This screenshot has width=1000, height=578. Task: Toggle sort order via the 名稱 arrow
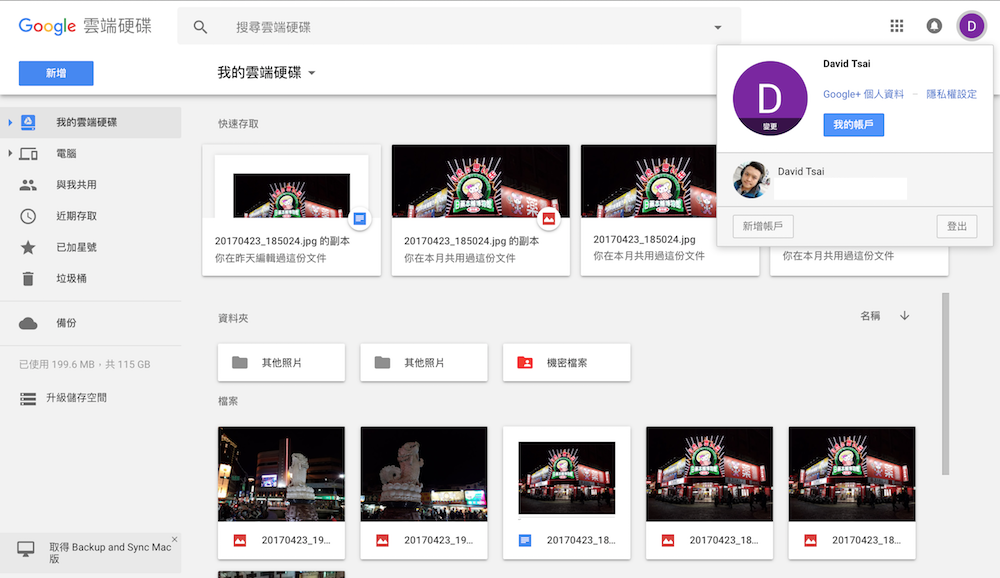tap(904, 314)
